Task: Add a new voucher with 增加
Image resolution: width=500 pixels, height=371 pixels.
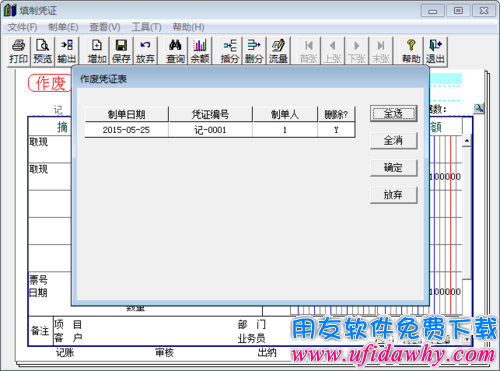Action: tap(97, 51)
